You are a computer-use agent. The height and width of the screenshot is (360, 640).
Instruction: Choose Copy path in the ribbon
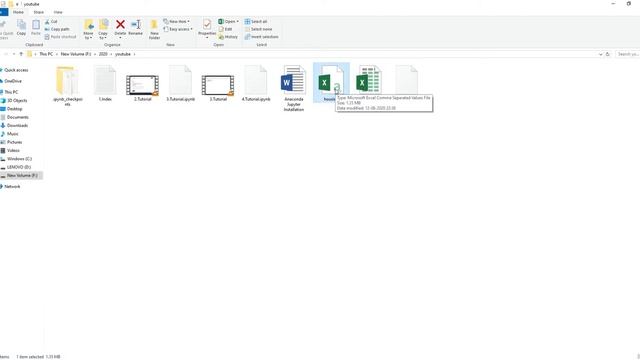(x=57, y=29)
